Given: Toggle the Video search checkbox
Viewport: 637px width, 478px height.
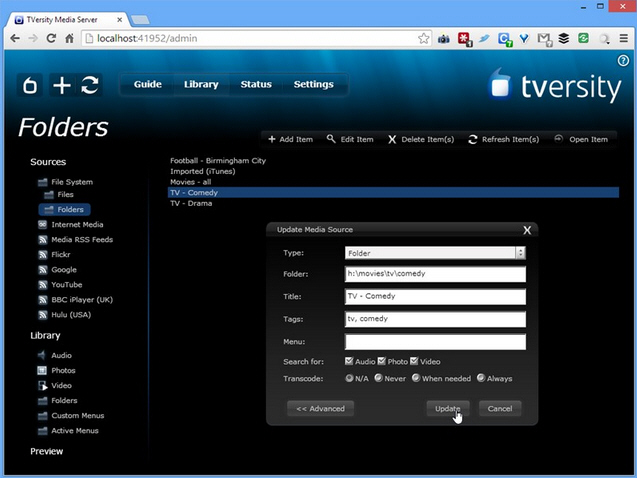Looking at the screenshot, I should coord(414,361).
